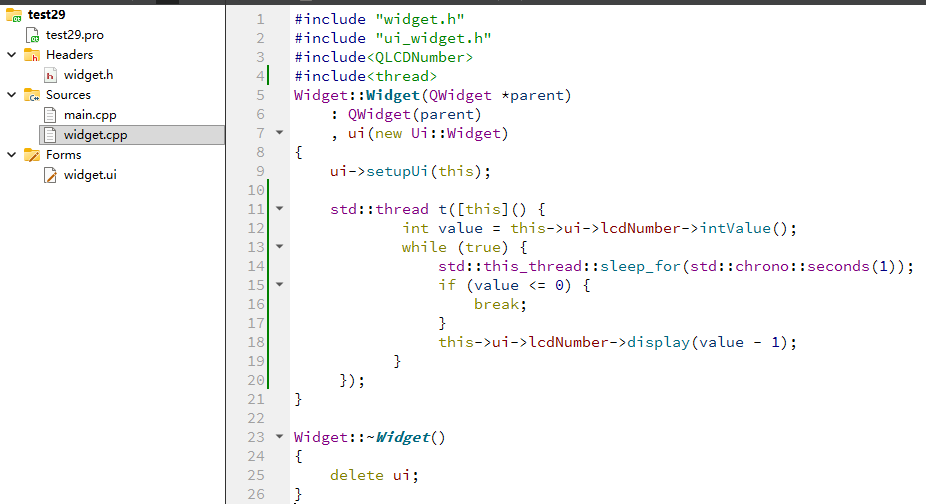
Task: Open main.cpp source file
Action: click(x=90, y=115)
